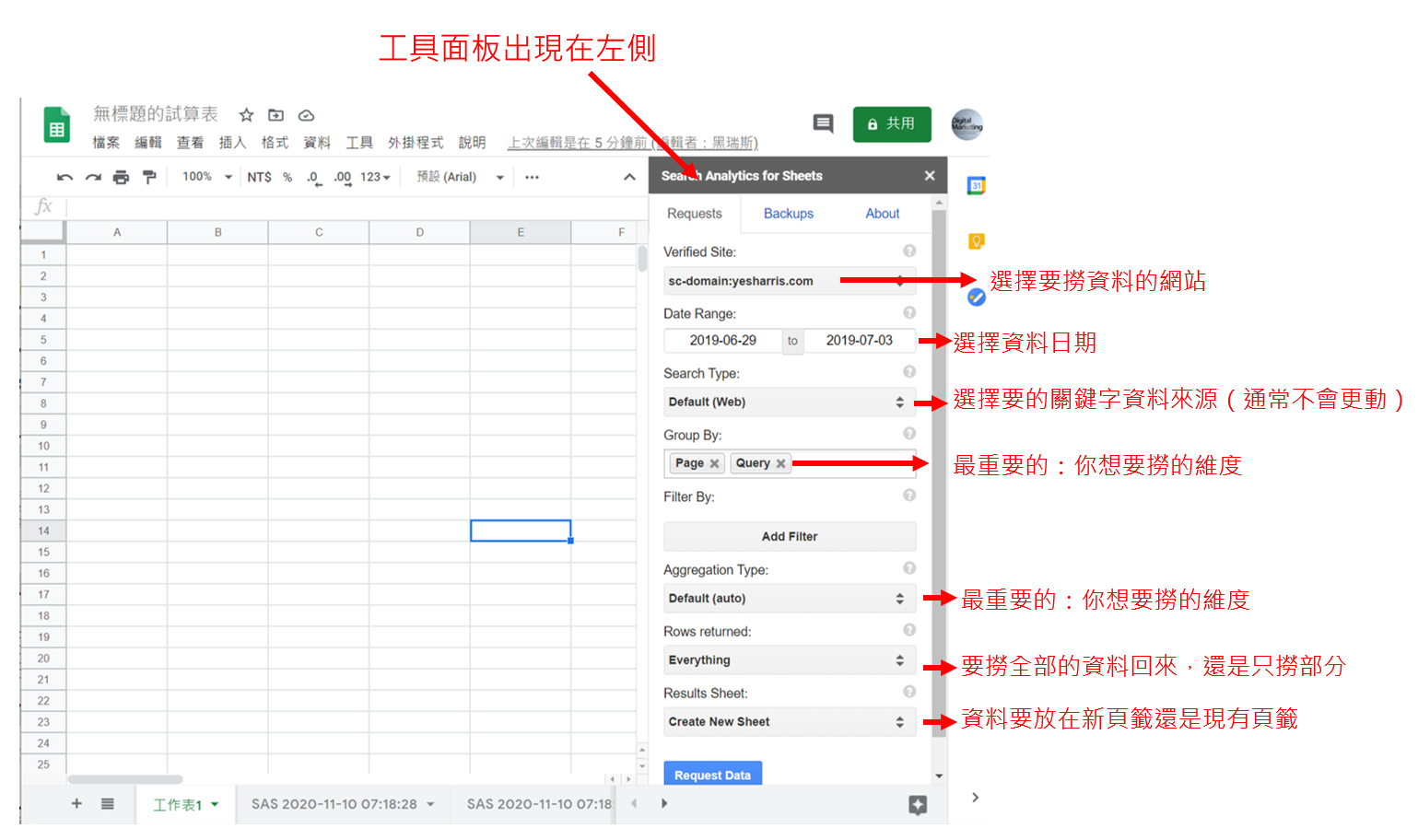Click the start date field 2019-06-29
This screenshot has width=1418, height=840.
click(723, 341)
